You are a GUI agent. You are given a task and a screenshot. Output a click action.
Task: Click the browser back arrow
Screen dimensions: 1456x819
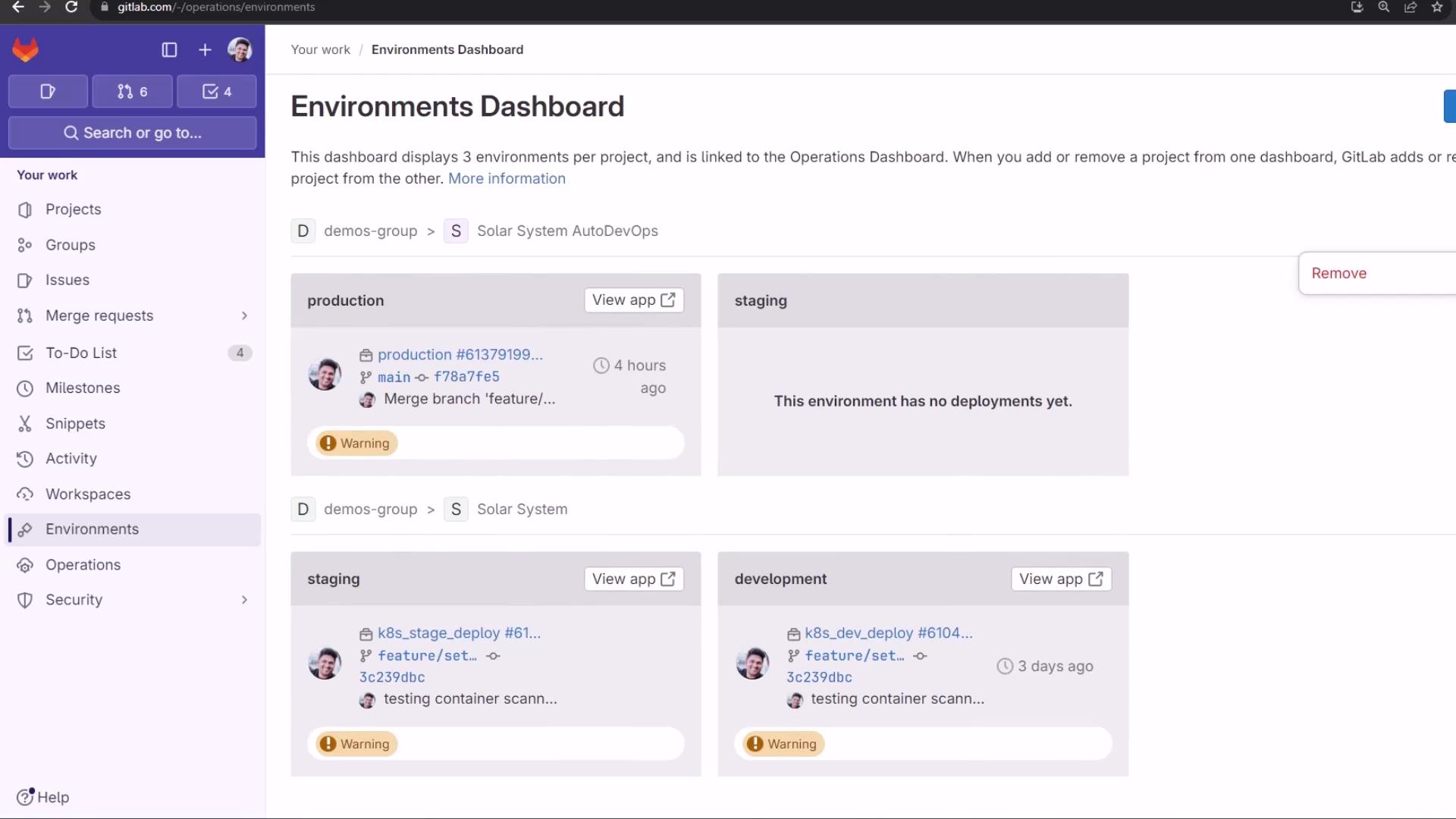tap(18, 8)
